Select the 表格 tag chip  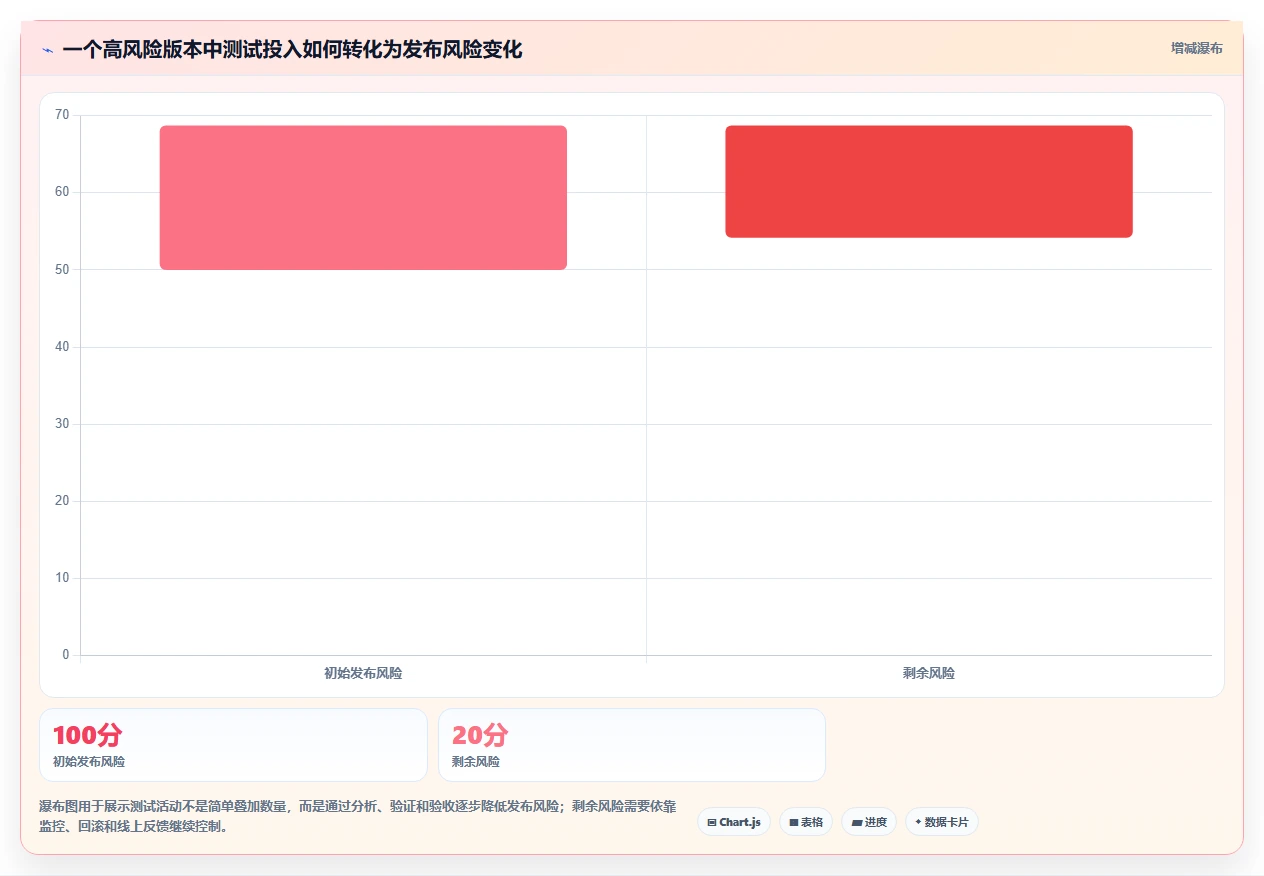[806, 822]
